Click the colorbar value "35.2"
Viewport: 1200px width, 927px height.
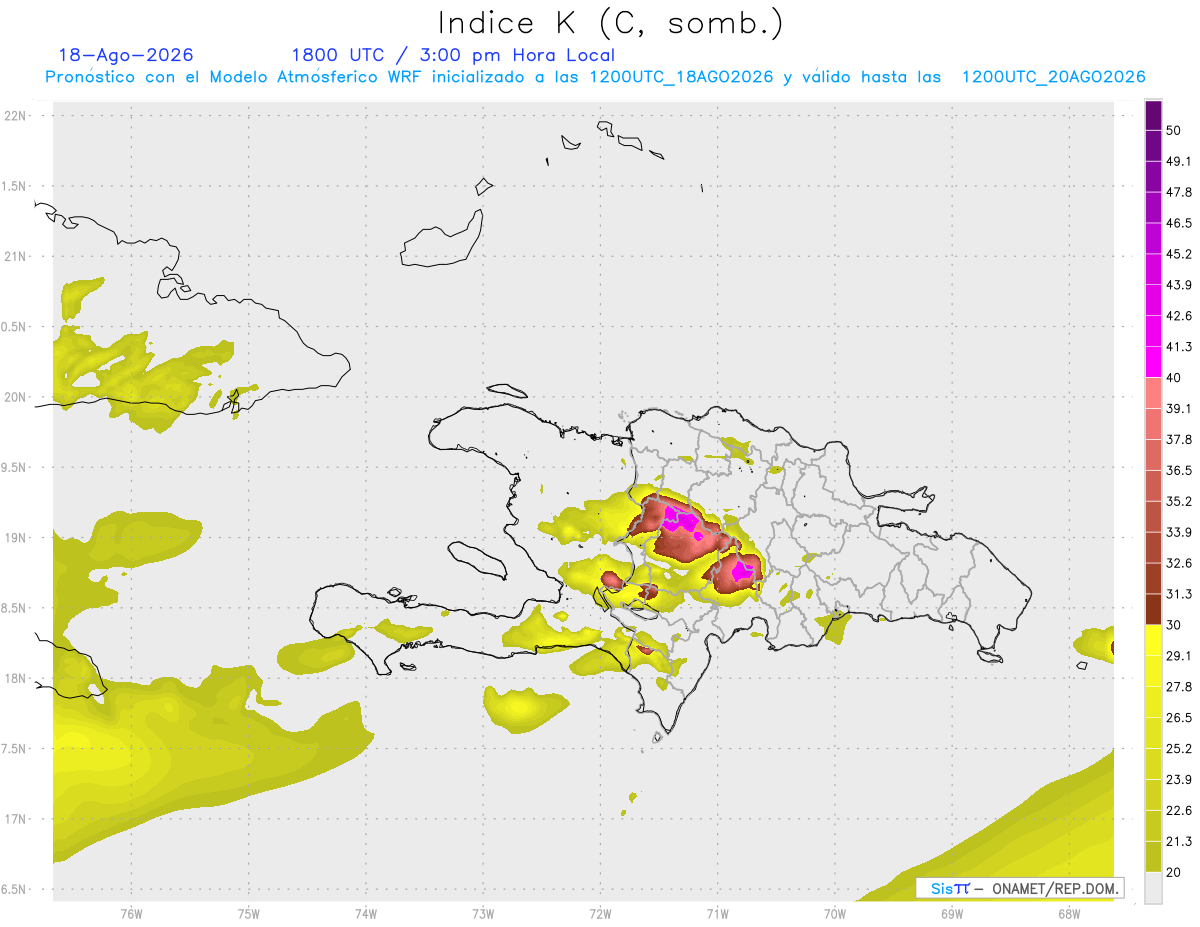pos(1179,501)
